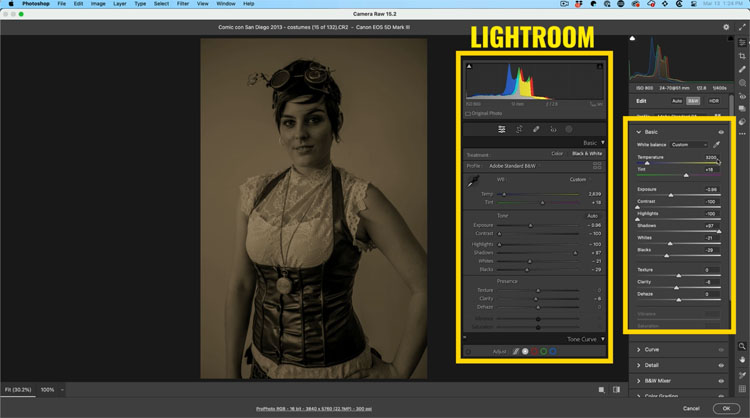750x418 pixels.
Task: Click the before/after split view icon
Action: [617, 390]
